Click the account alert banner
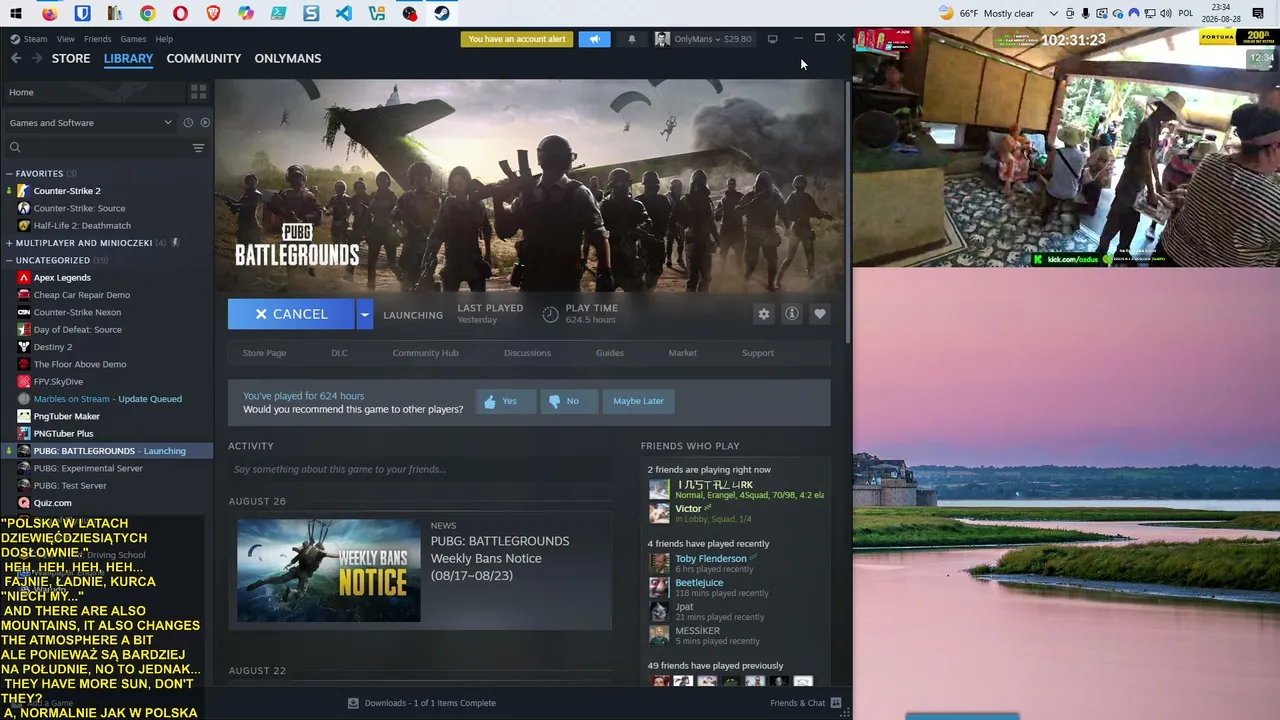Image resolution: width=1280 pixels, height=720 pixels. click(x=517, y=39)
